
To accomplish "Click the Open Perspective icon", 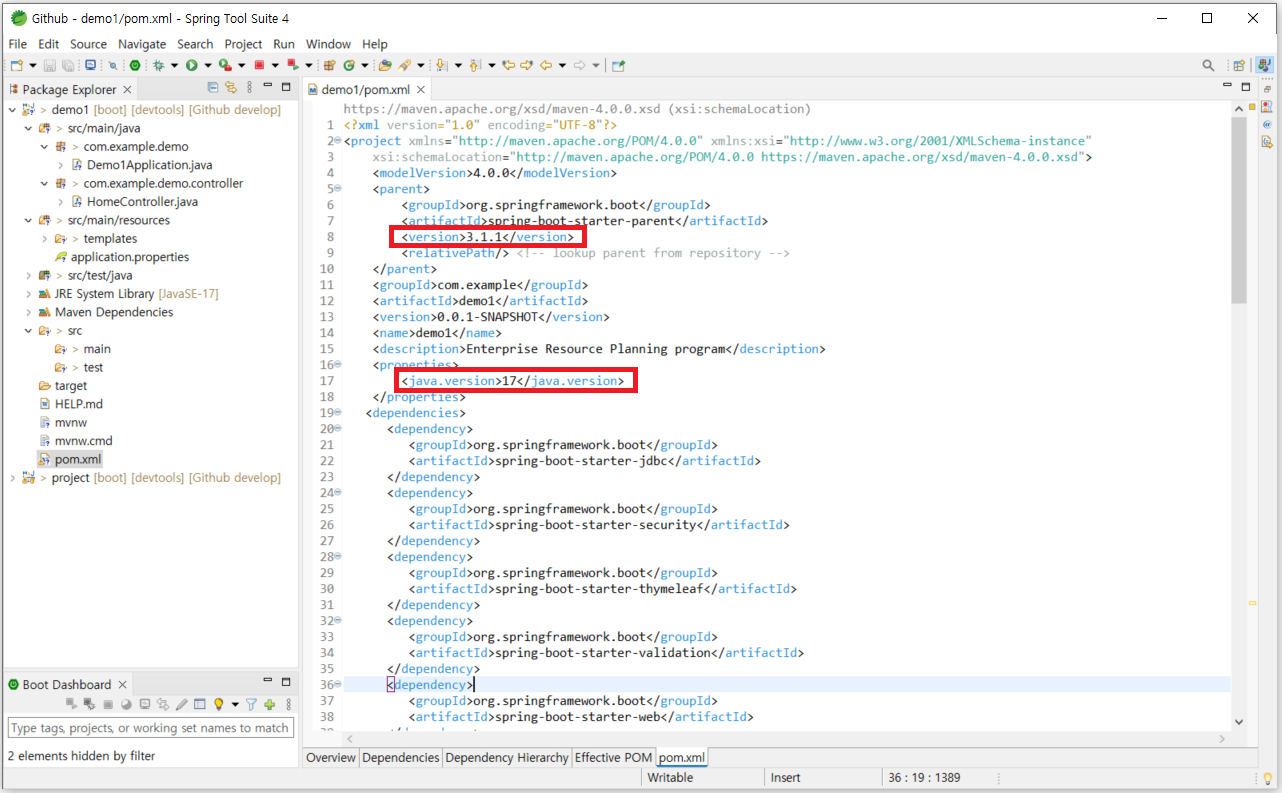I will point(1239,65).
